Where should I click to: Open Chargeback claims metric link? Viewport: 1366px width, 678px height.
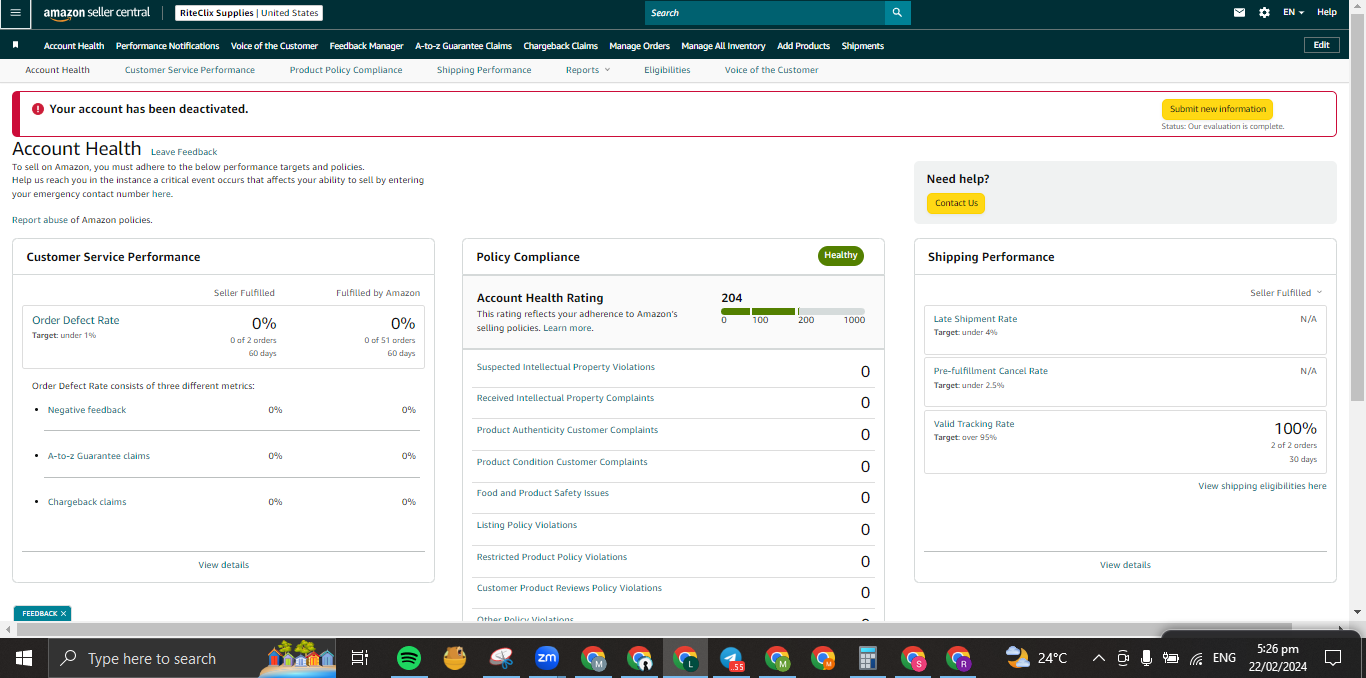(x=87, y=502)
